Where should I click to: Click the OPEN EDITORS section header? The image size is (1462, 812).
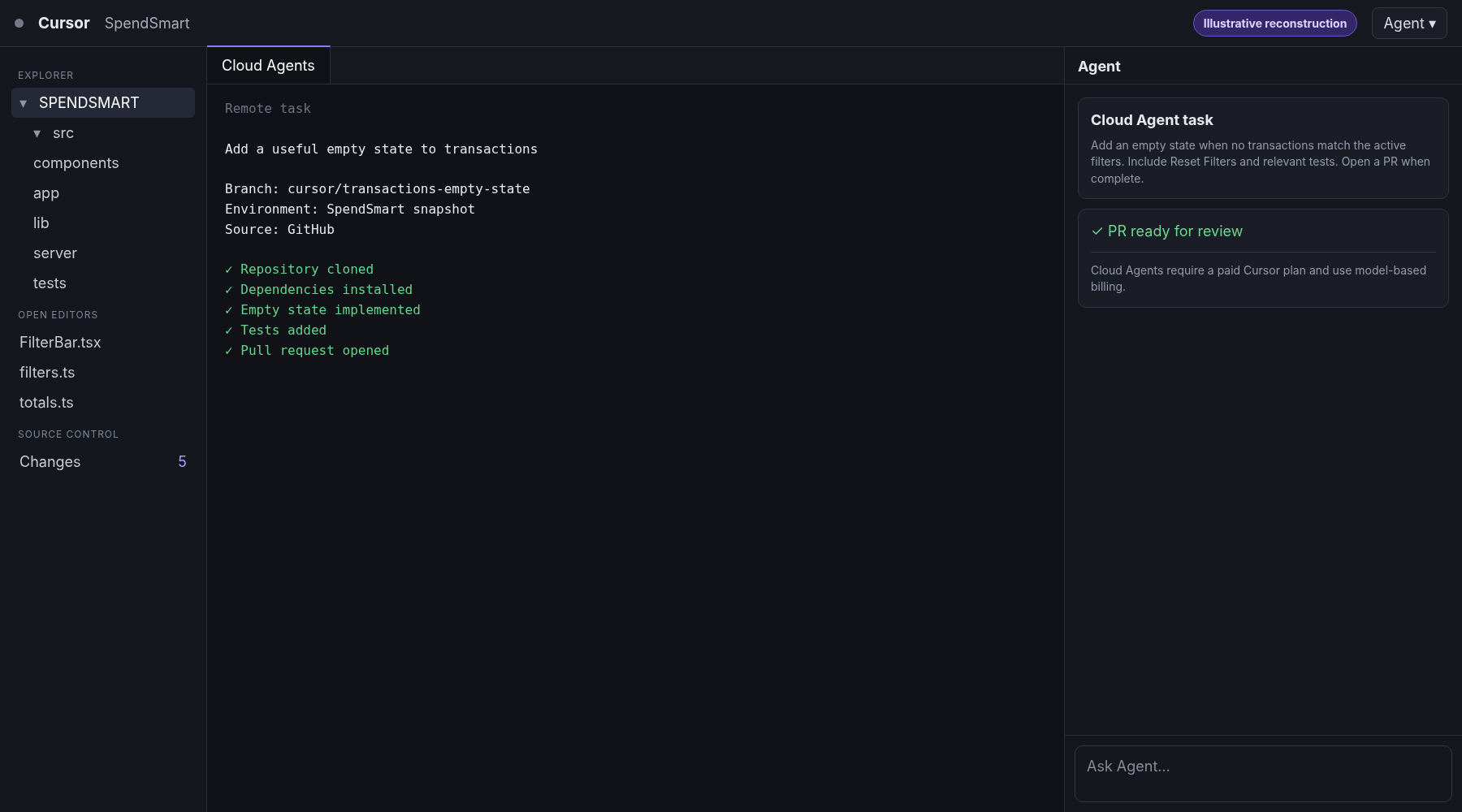click(x=58, y=315)
